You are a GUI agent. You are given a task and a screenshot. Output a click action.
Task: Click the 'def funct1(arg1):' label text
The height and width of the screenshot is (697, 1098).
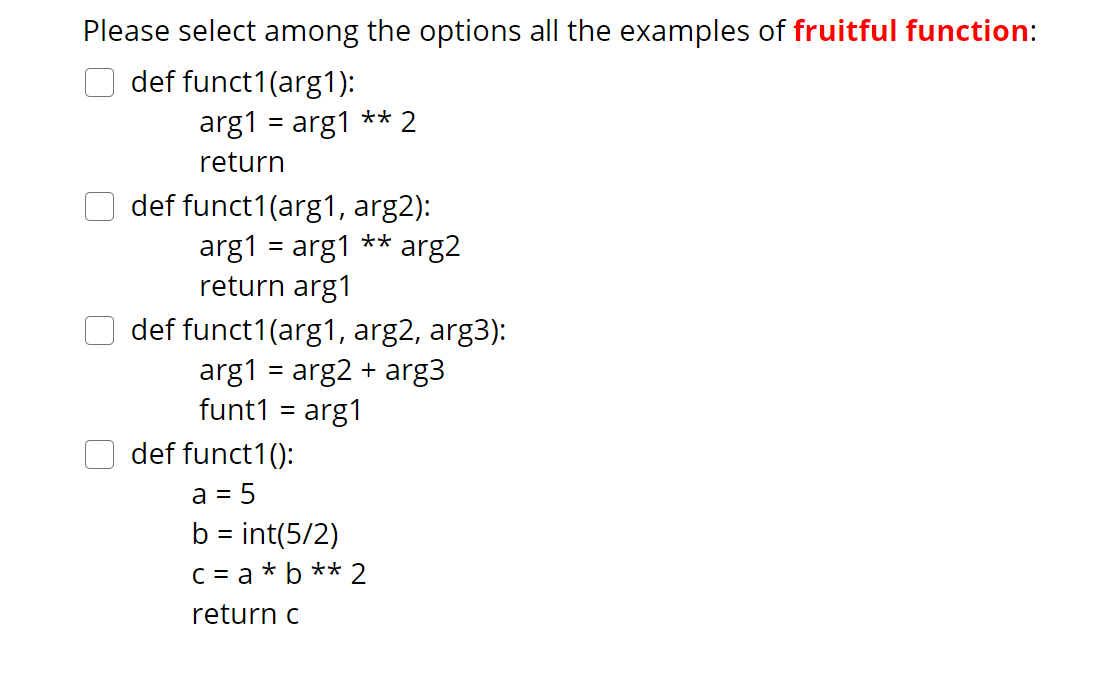pyautogui.click(x=243, y=83)
